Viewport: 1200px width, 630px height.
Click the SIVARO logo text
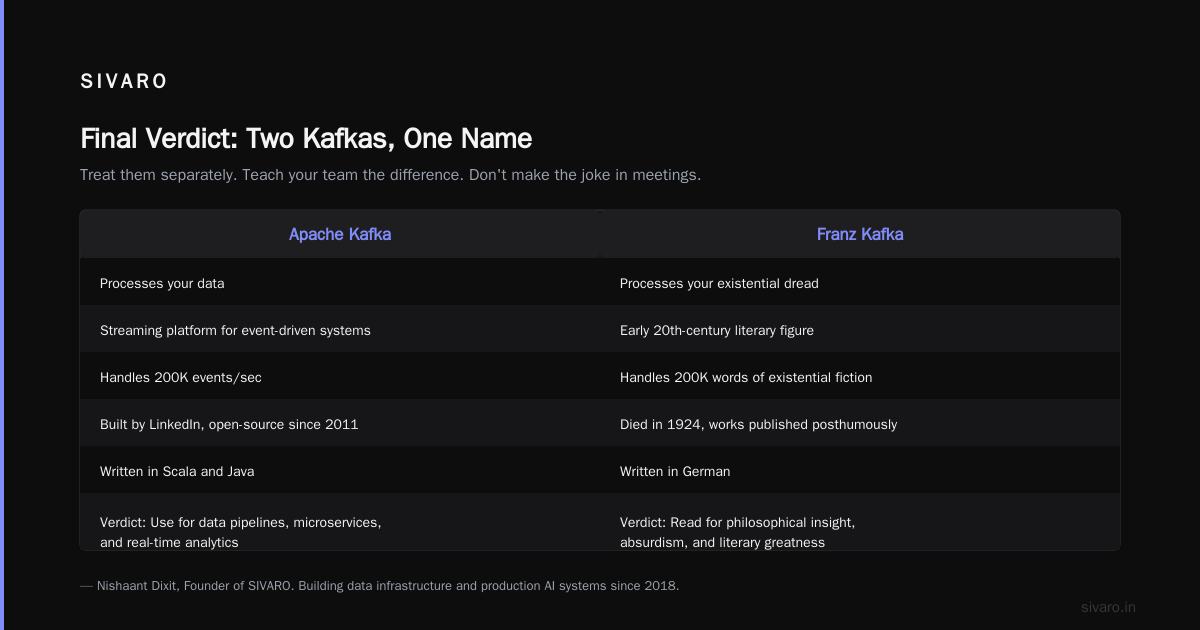124,82
